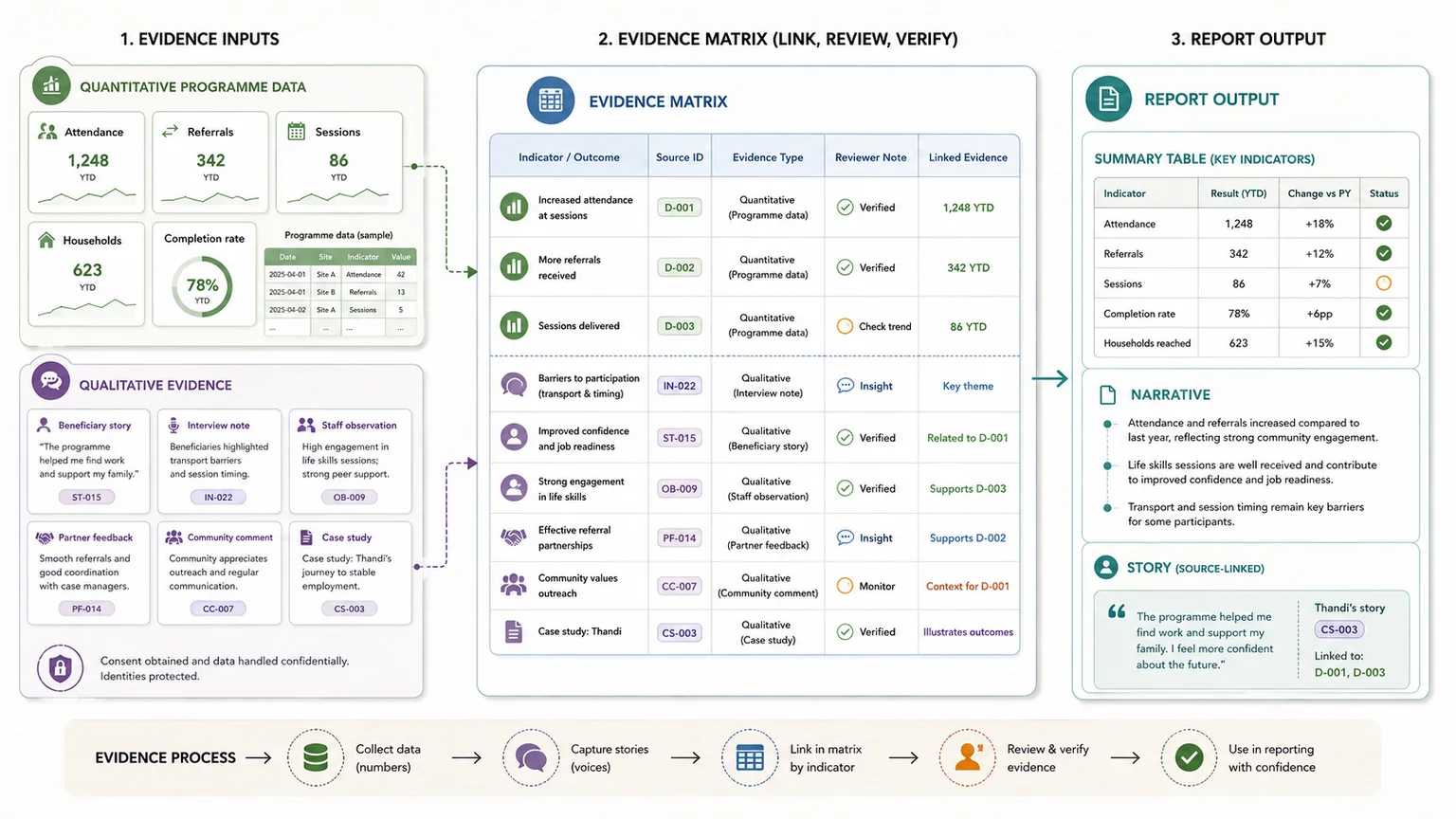This screenshot has height=819, width=1456.
Task: Click the Insight note for PF-014 row
Action: point(864,538)
